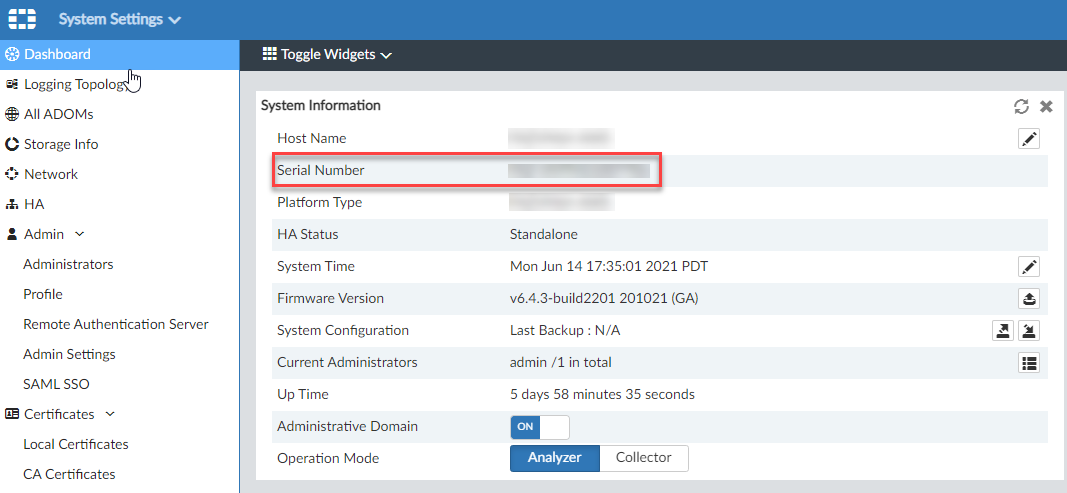
Task: Open System Settings dropdown menu
Action: (120, 19)
